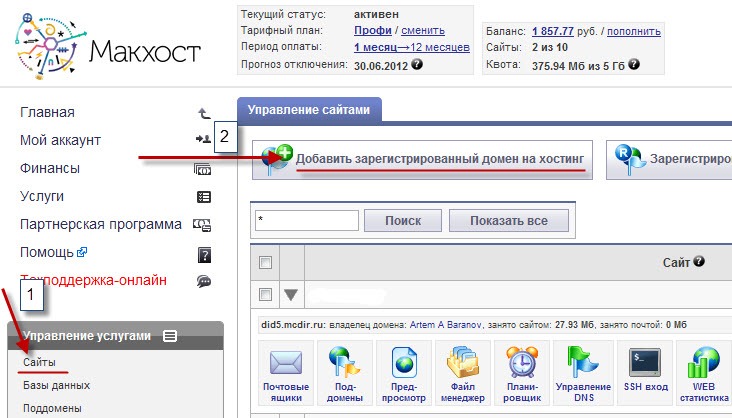The image size is (732, 418).
Task: Check the checkbox in the site row
Action: [x=265, y=295]
